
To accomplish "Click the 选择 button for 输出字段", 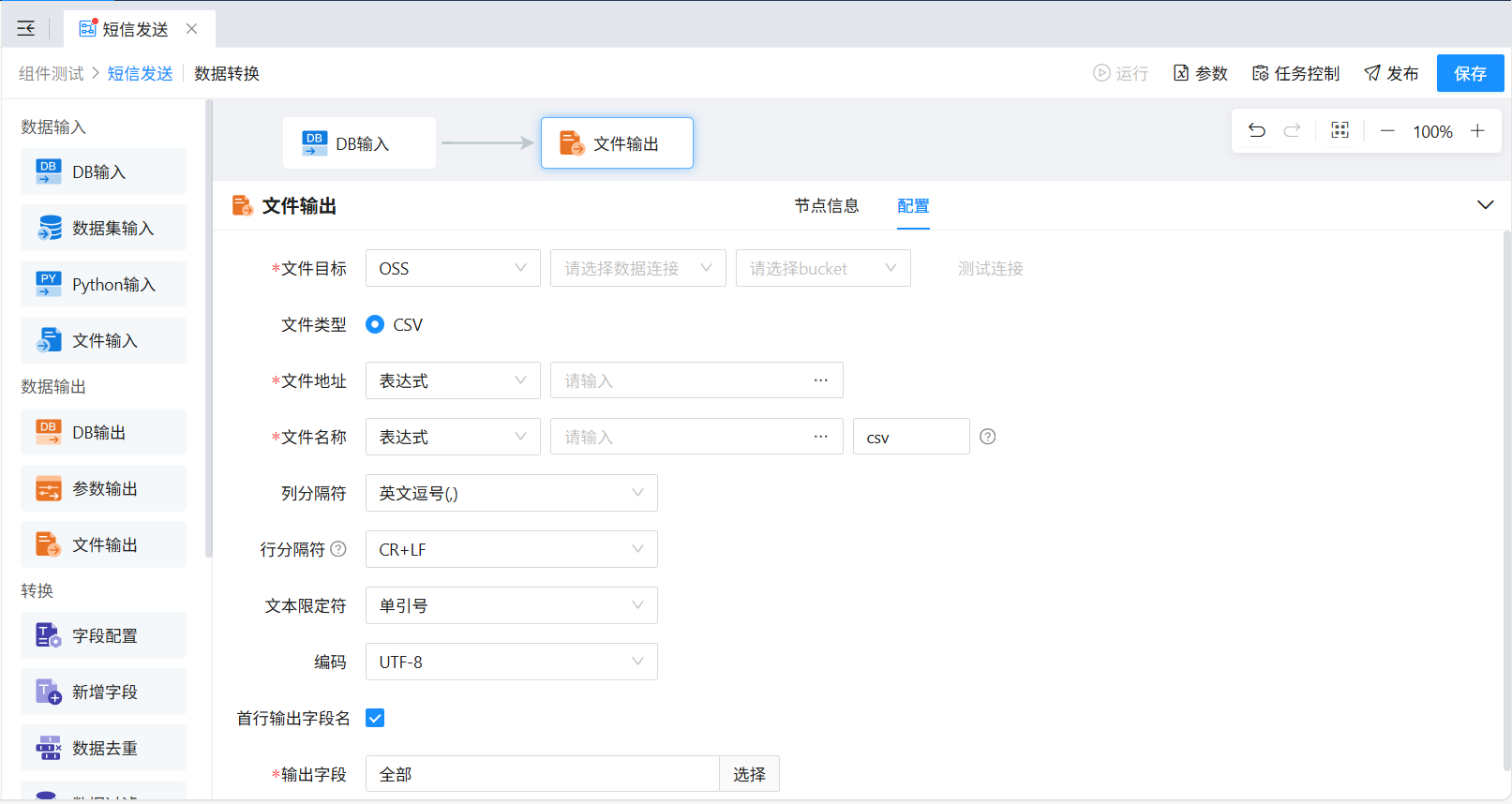I will click(749, 774).
